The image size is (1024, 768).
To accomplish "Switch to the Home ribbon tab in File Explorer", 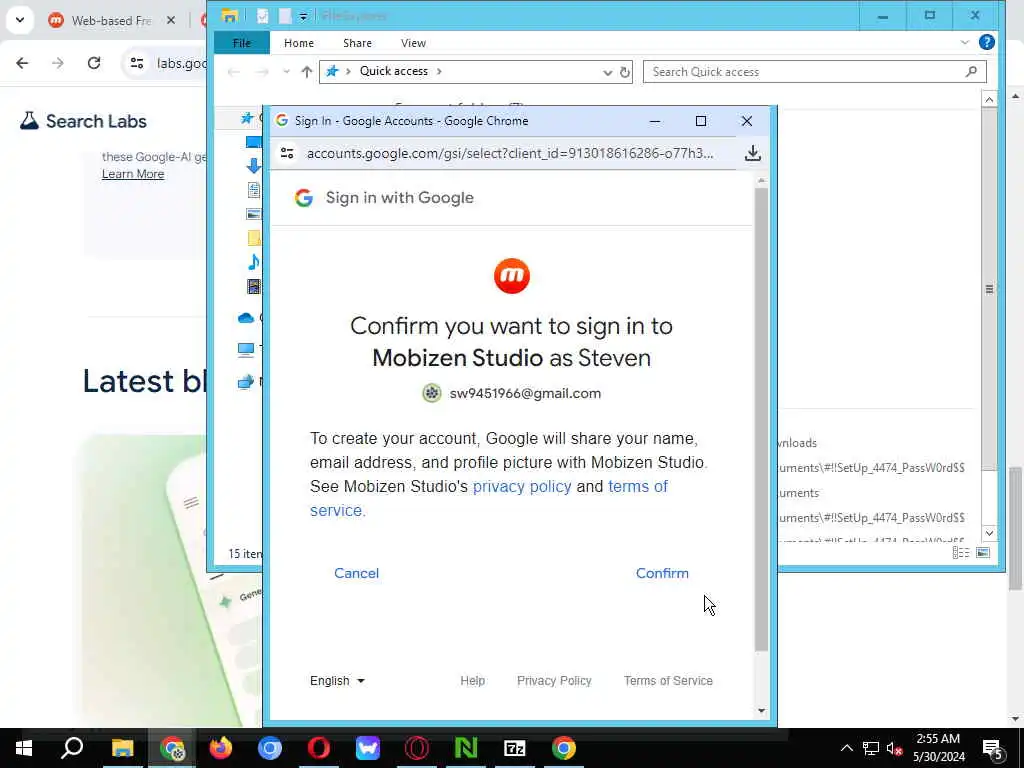I will (x=298, y=43).
